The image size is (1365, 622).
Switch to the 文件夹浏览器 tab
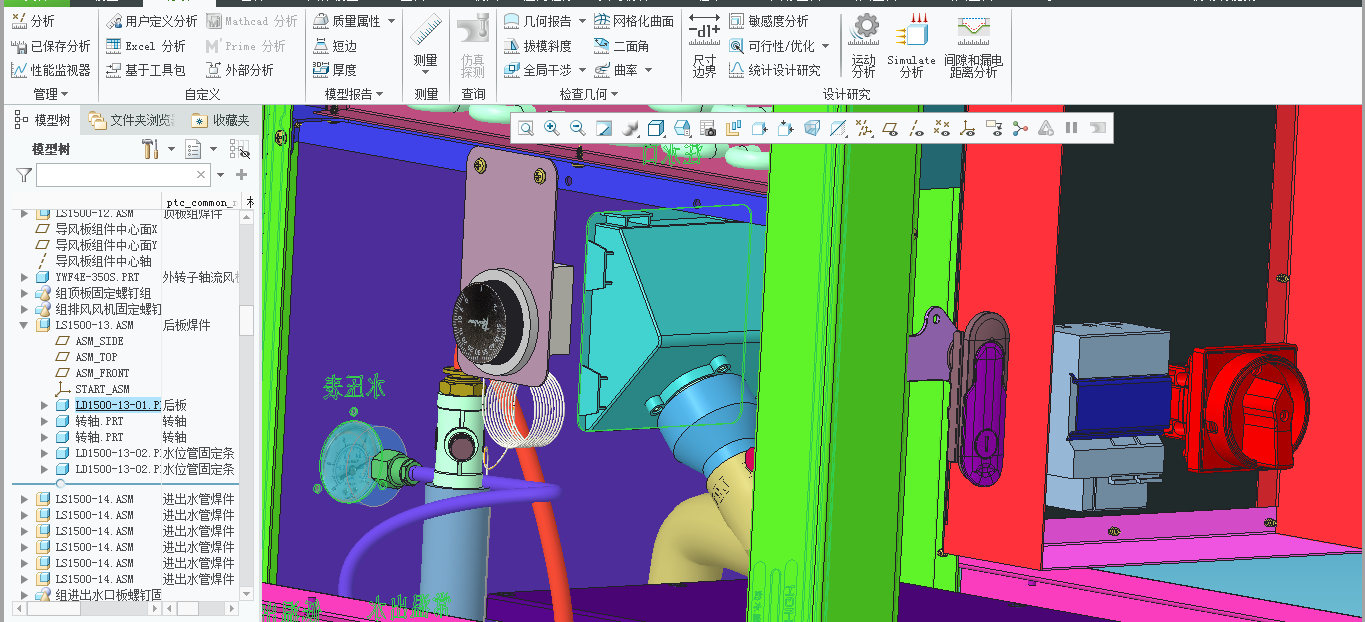131,120
